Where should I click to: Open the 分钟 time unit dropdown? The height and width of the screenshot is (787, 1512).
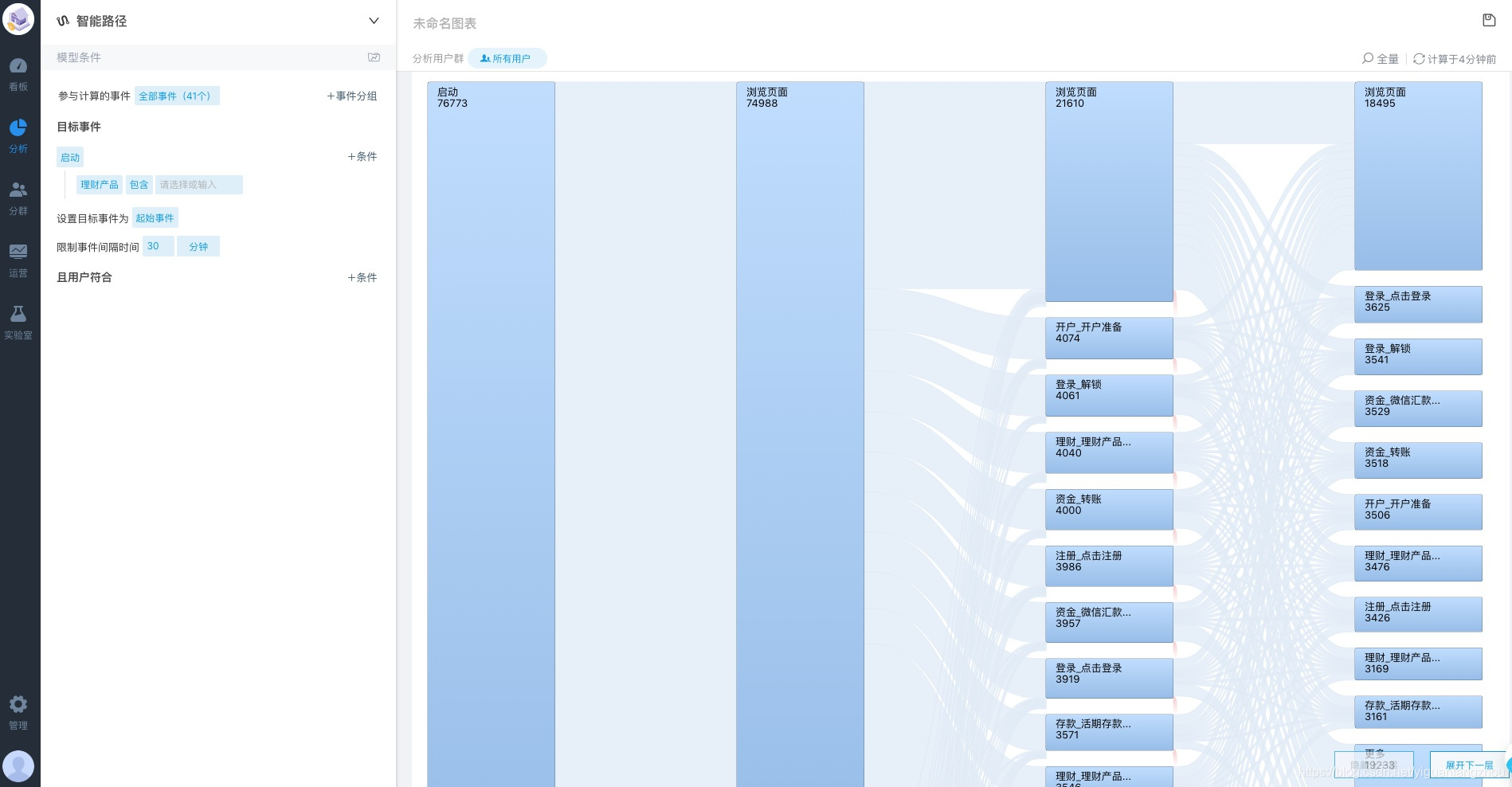point(198,246)
